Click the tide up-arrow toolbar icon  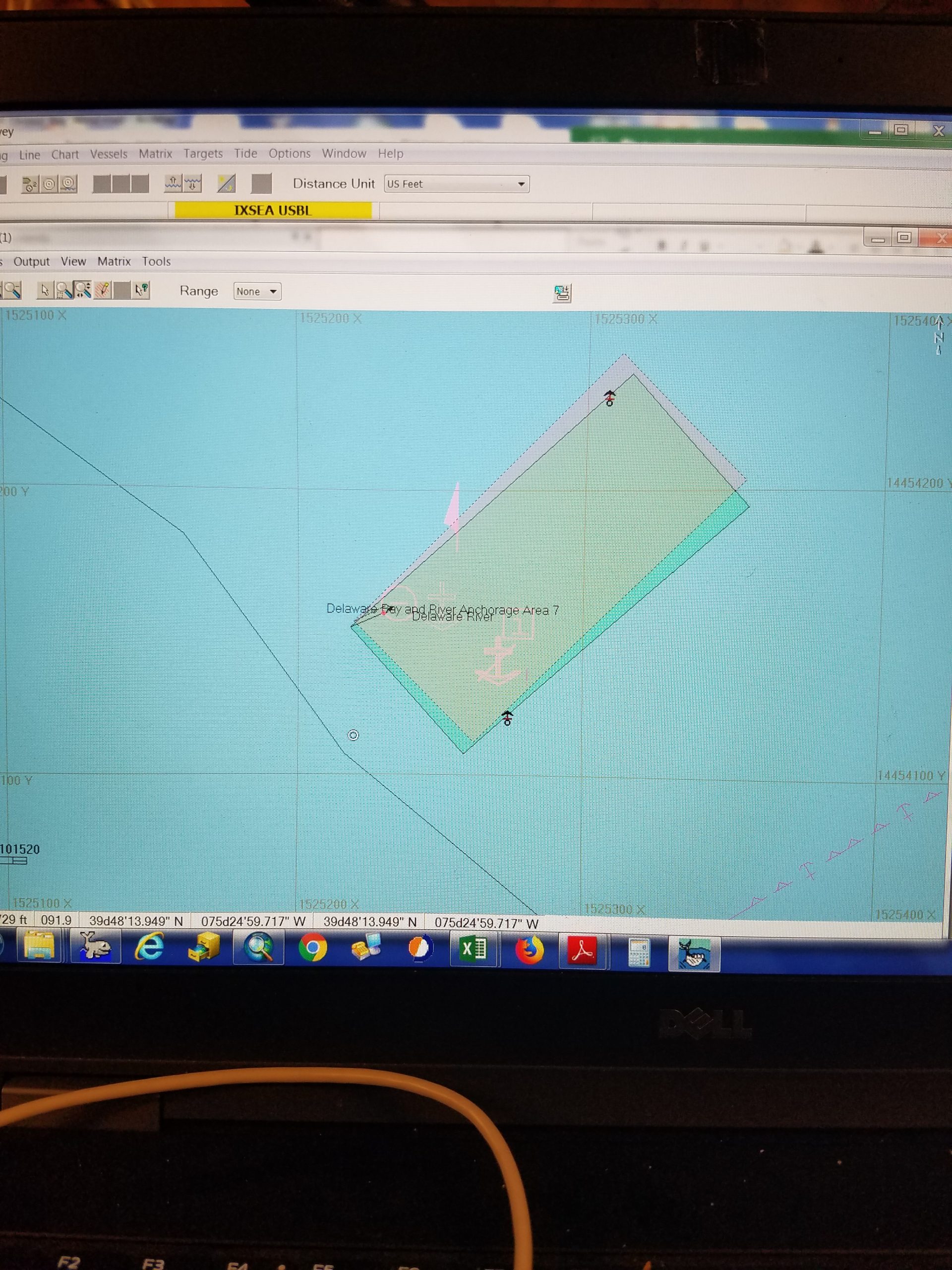174,184
